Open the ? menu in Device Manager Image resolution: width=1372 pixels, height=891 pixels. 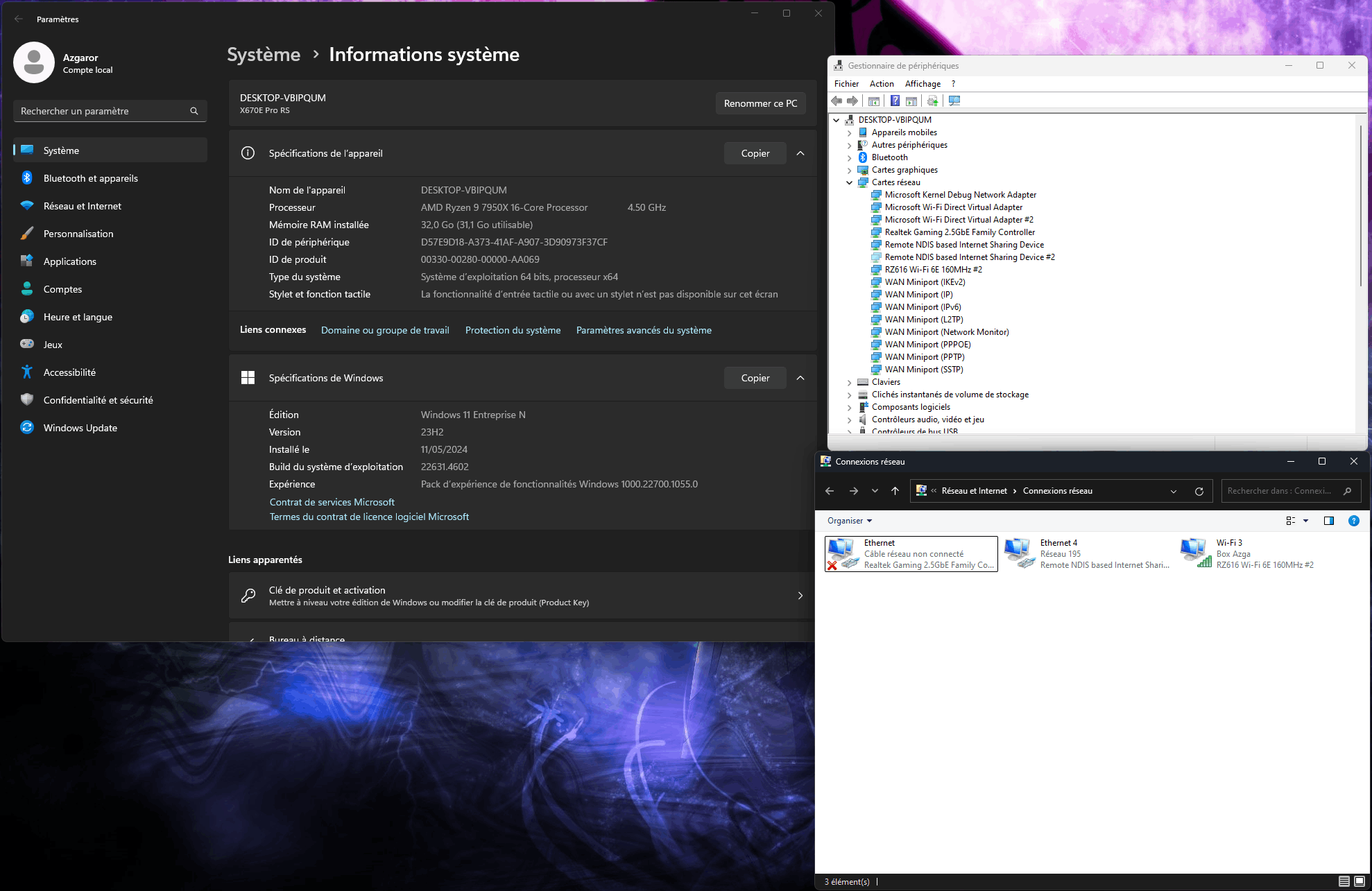[953, 84]
